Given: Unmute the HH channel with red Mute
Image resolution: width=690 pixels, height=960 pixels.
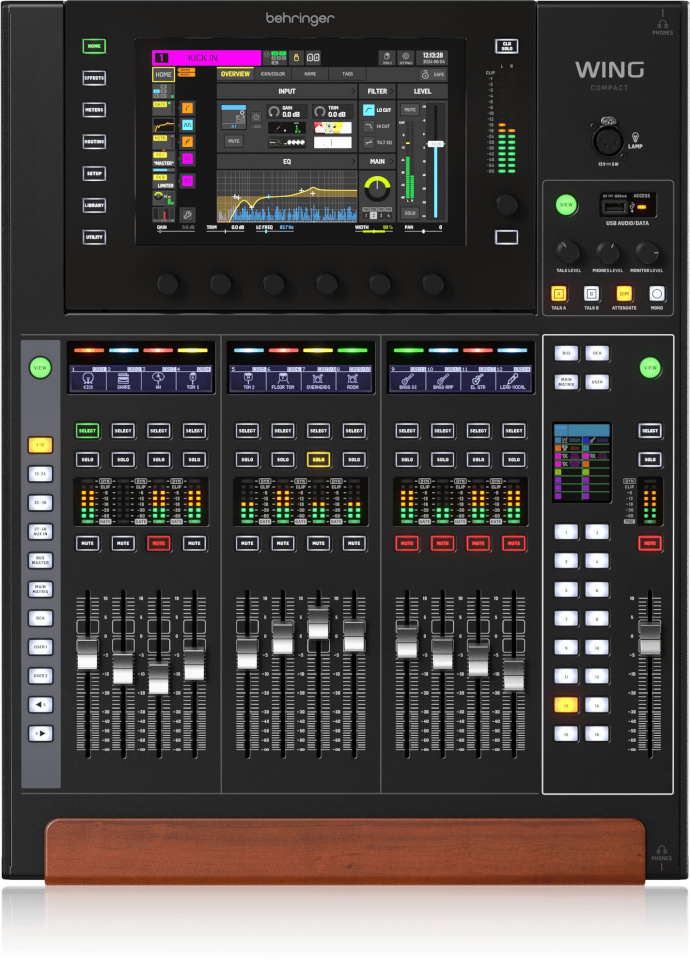Looking at the screenshot, I should 159,543.
